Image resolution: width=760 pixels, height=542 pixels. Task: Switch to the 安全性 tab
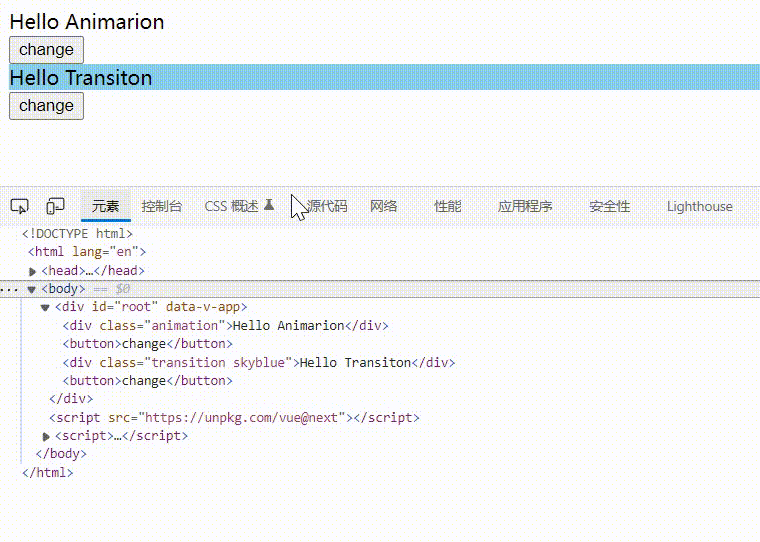coord(610,206)
